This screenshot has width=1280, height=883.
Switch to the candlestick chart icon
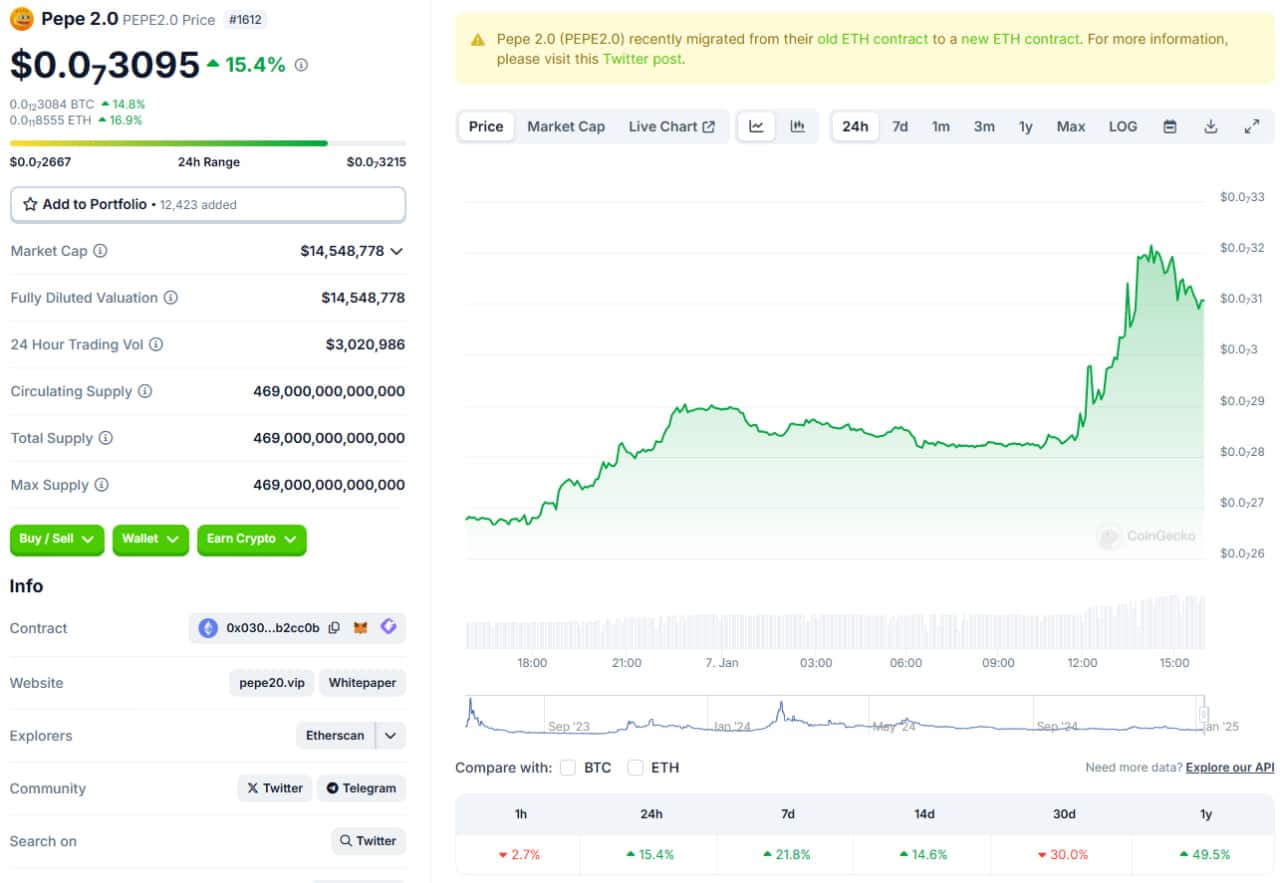pyautogui.click(x=797, y=126)
